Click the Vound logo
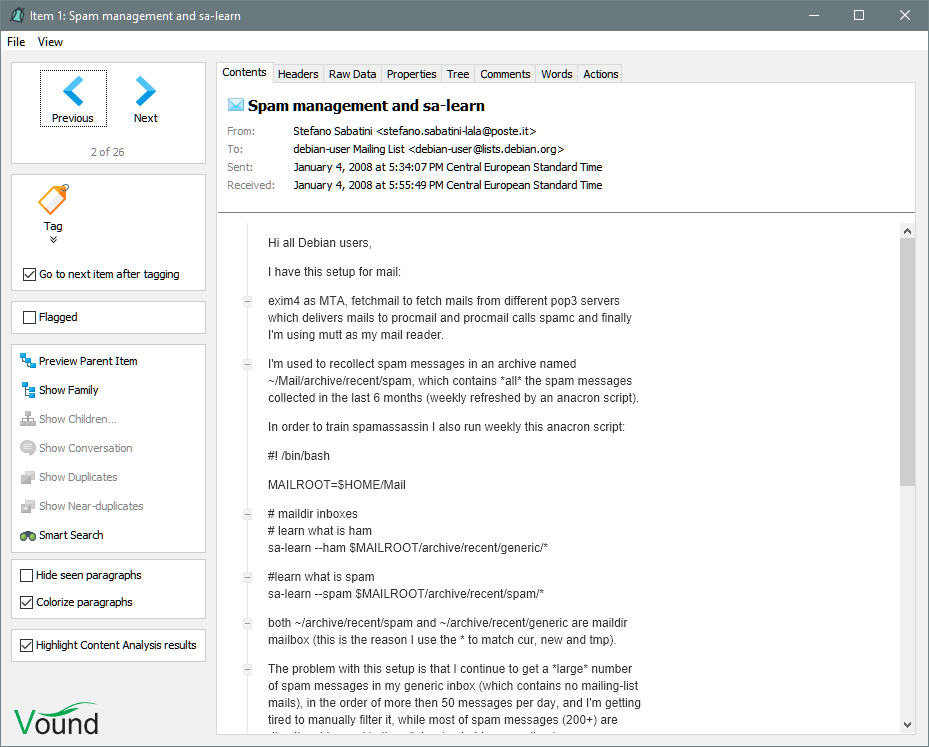The height and width of the screenshot is (747, 929). click(x=57, y=719)
